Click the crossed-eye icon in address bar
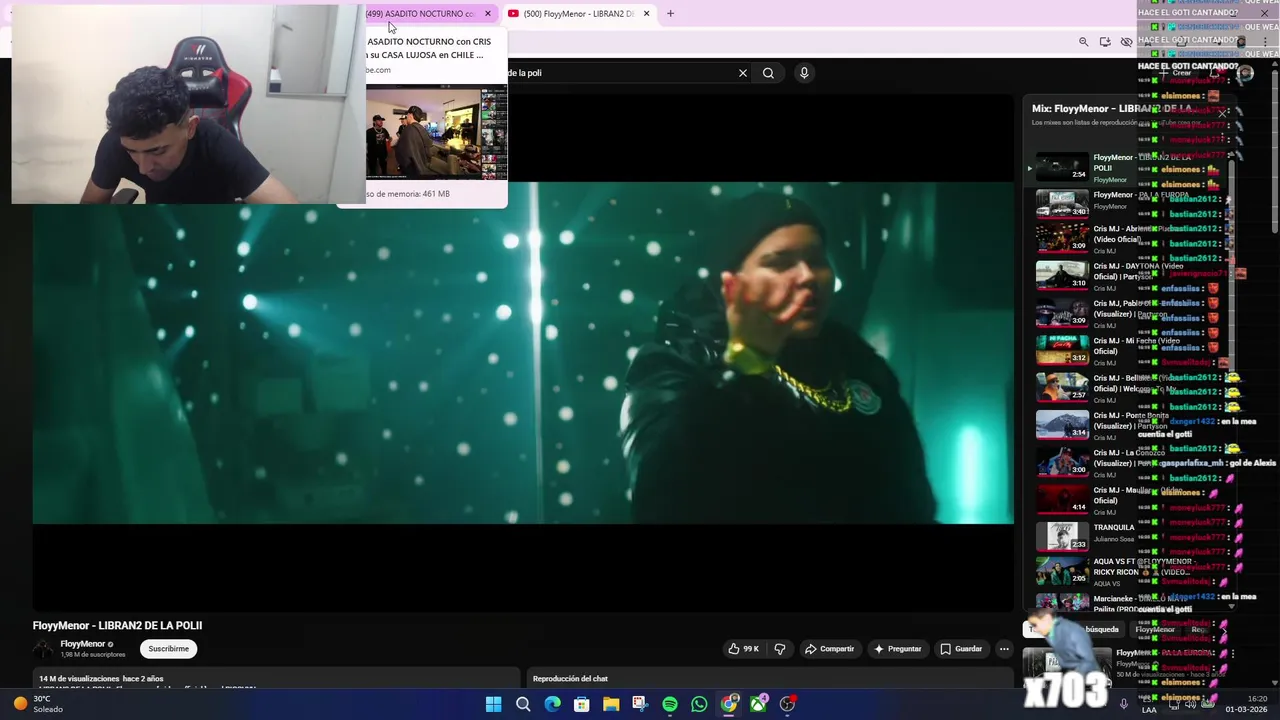 1127,42
